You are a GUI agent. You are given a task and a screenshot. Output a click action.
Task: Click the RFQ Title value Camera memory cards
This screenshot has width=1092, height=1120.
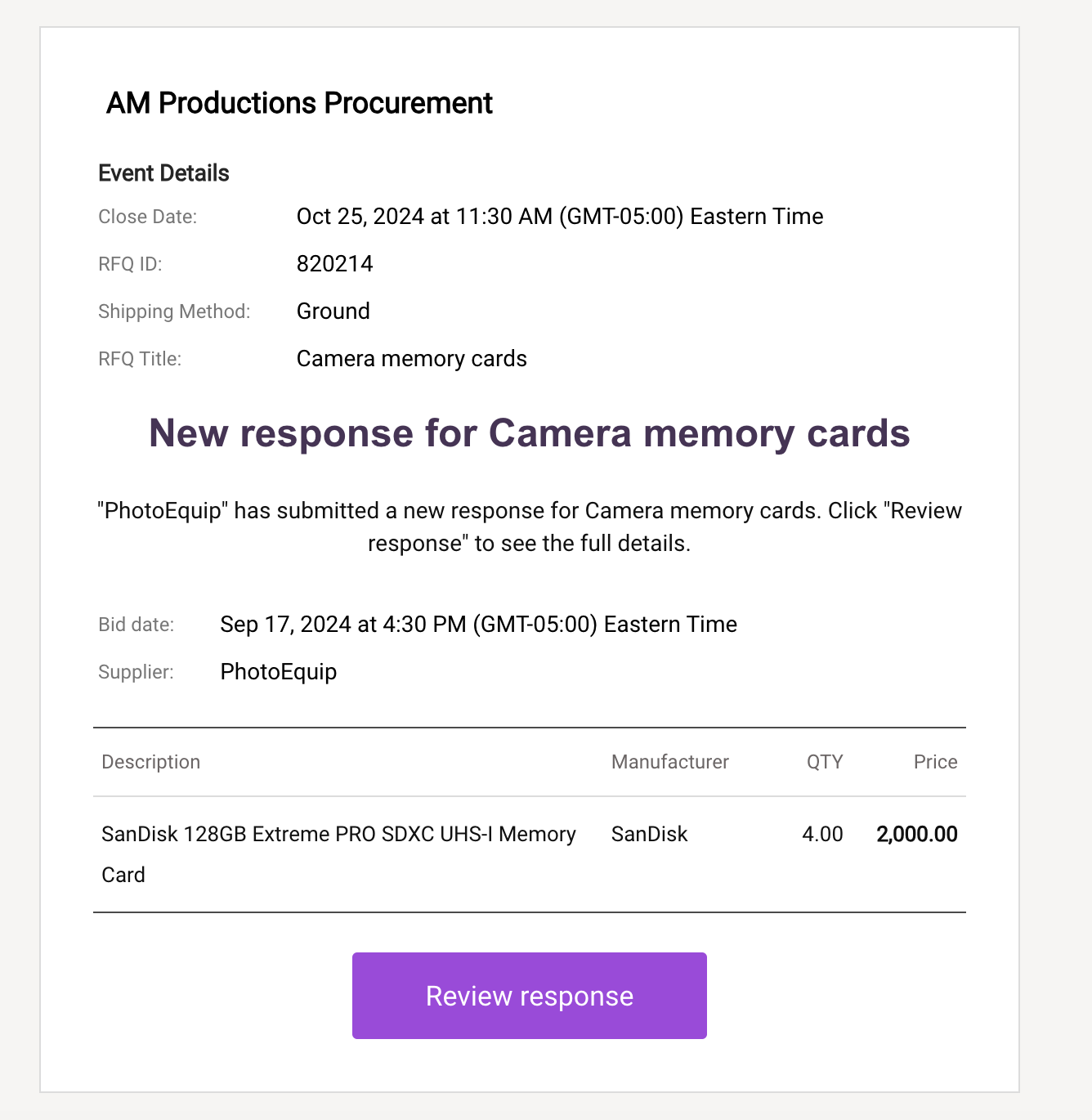tap(411, 358)
